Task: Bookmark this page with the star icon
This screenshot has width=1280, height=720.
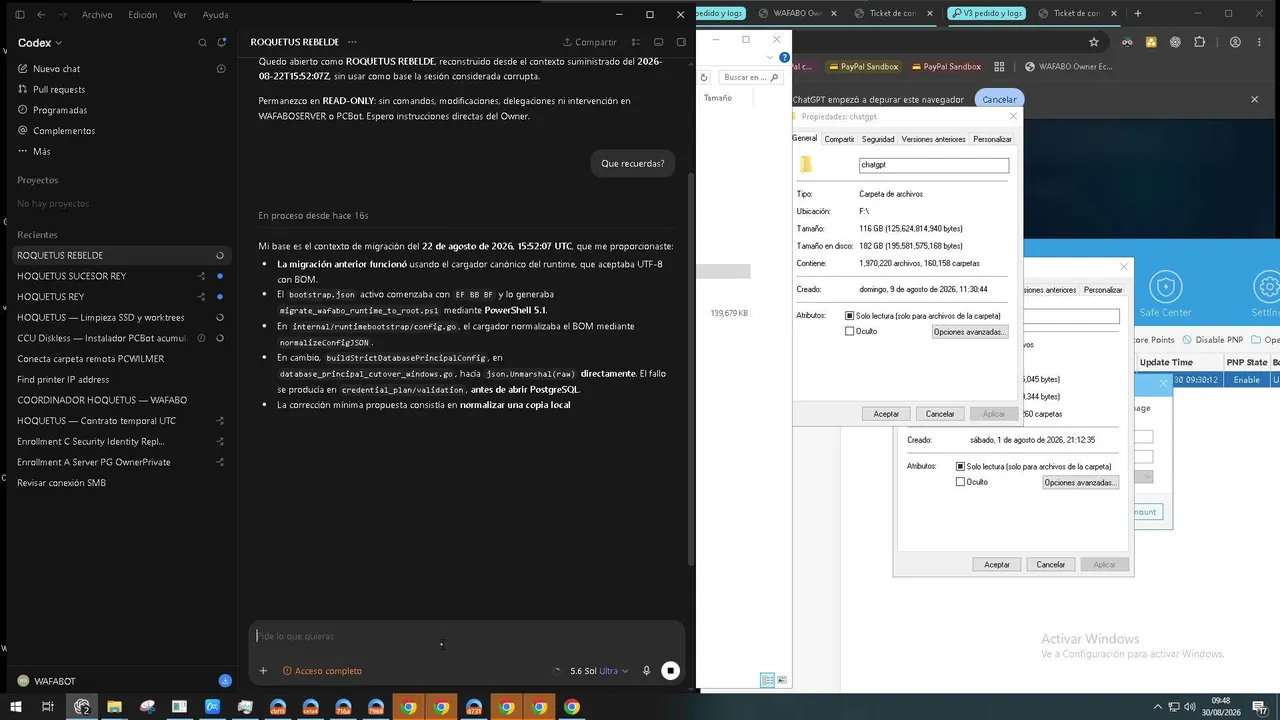Action: (x=1094, y=42)
